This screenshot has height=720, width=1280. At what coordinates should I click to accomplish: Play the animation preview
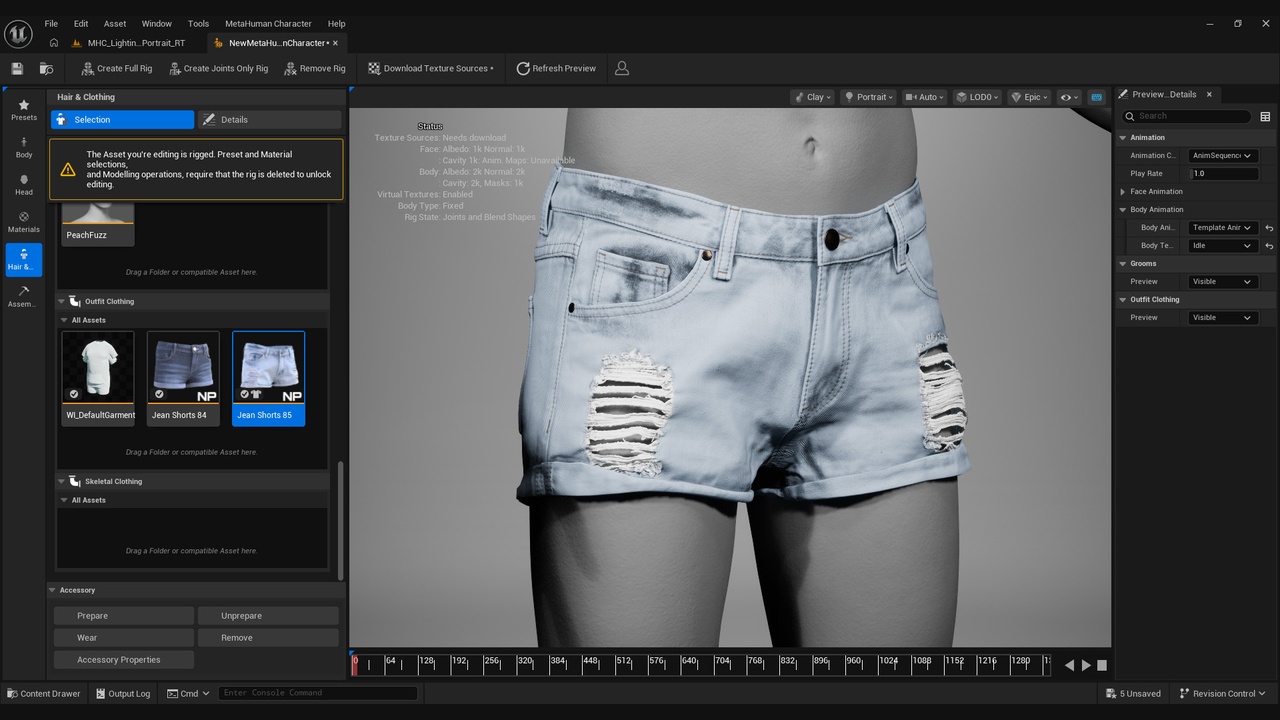1086,665
